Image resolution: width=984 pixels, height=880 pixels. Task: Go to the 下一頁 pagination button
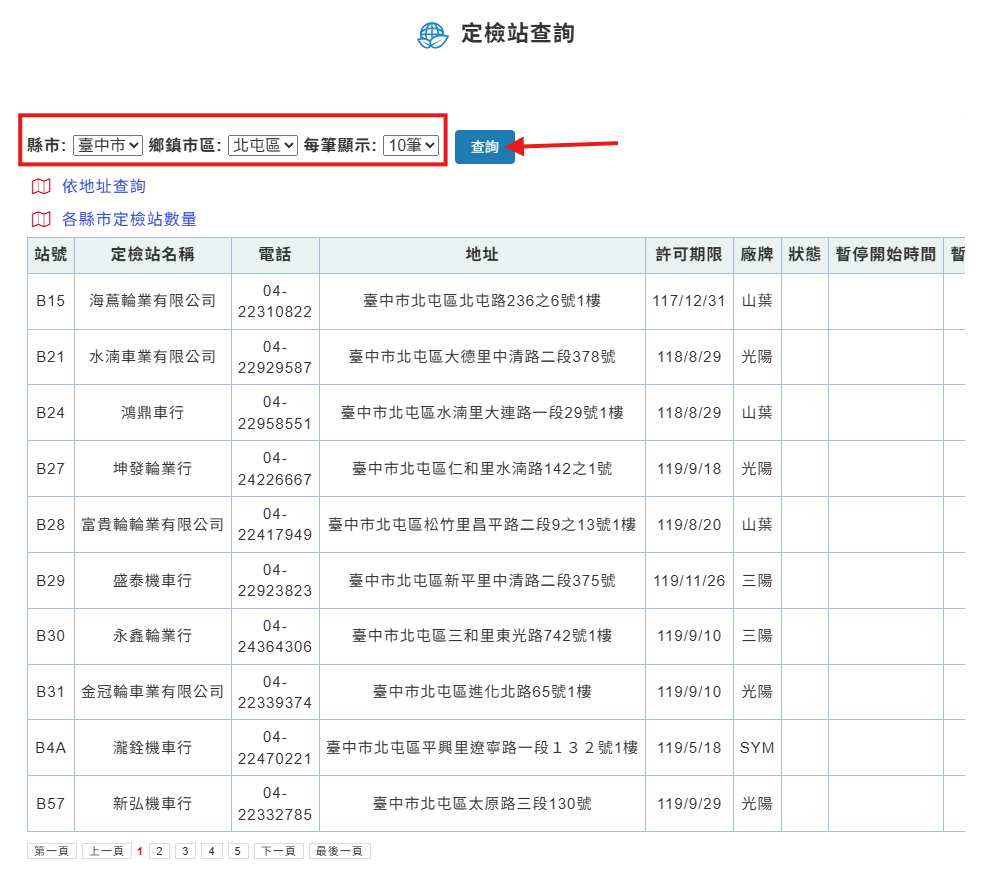tap(279, 851)
